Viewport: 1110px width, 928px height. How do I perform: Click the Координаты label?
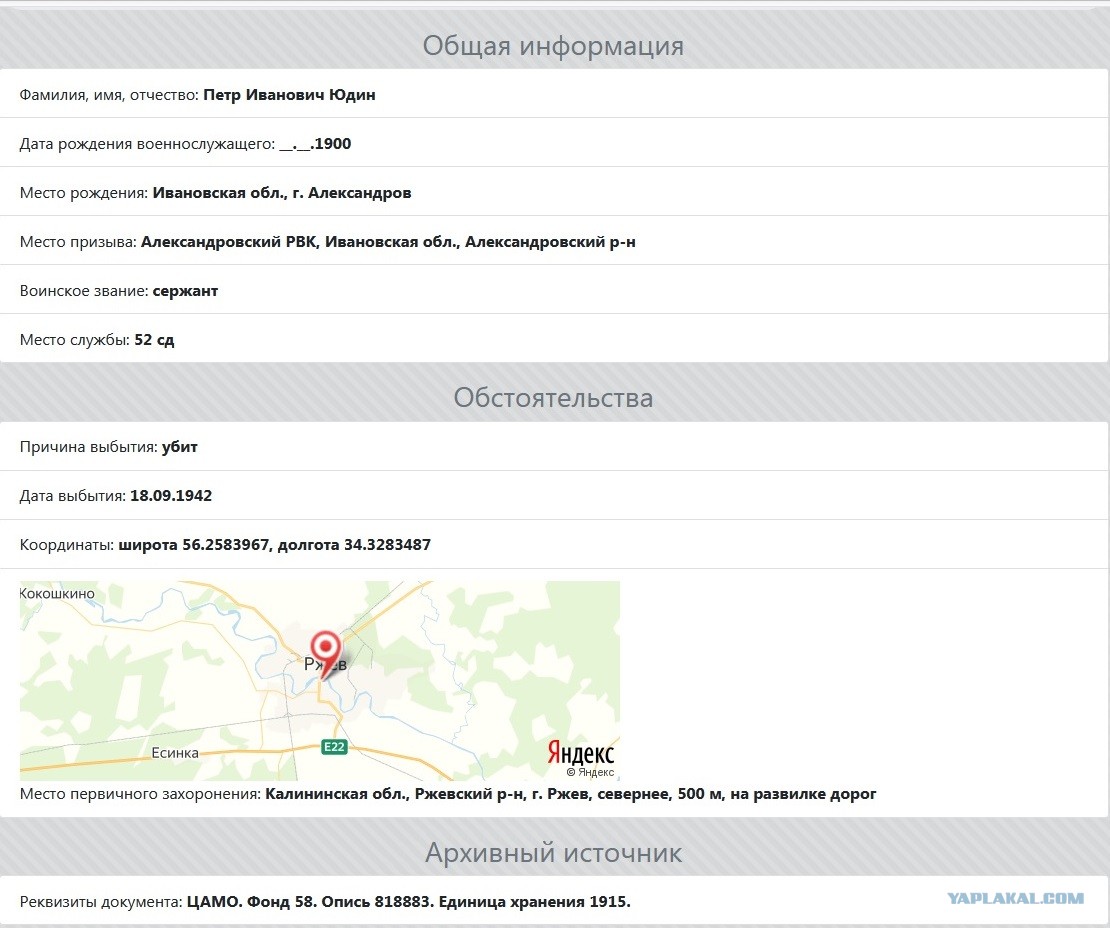click(67, 545)
